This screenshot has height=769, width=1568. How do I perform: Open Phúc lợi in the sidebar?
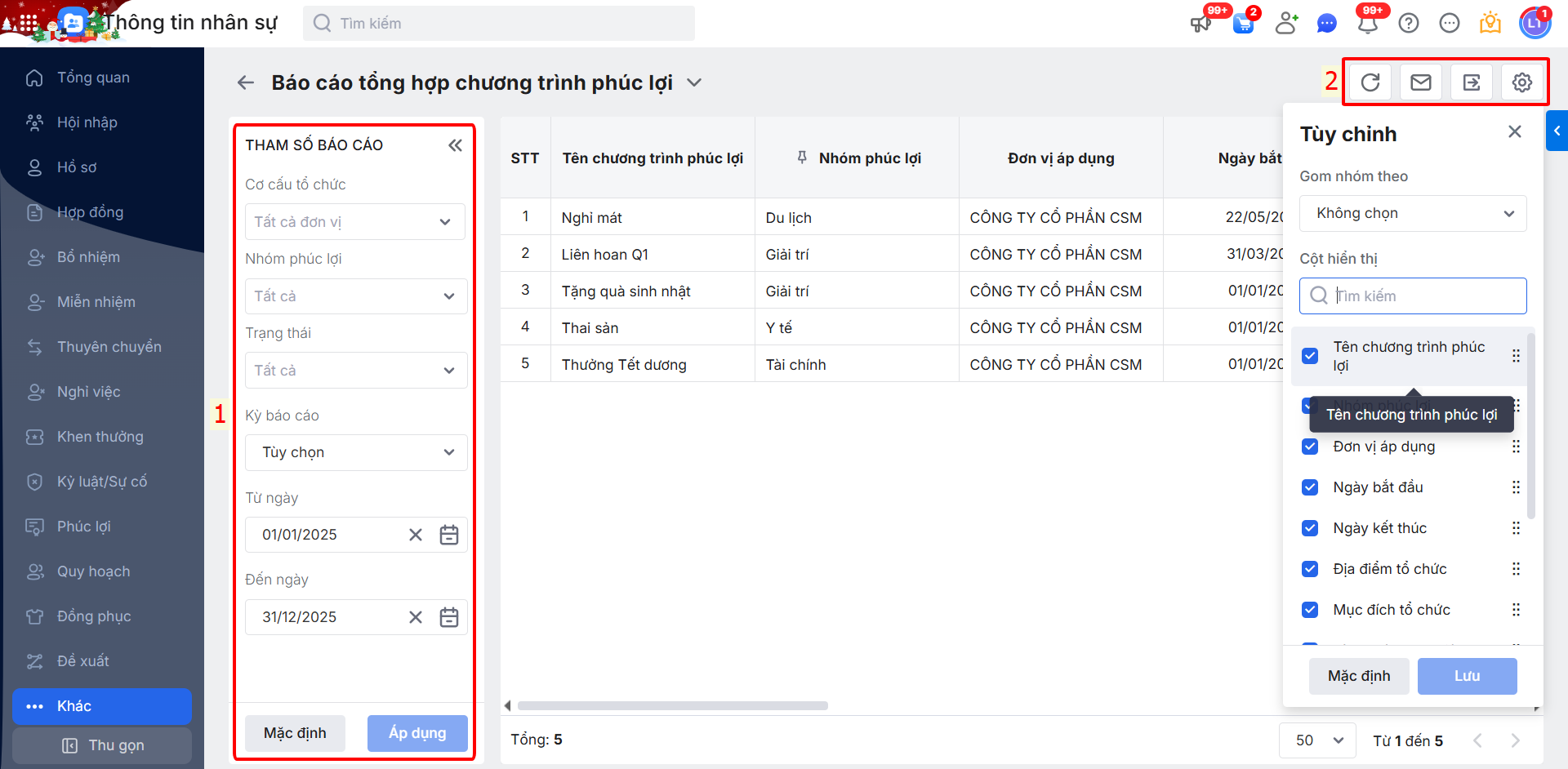point(83,527)
